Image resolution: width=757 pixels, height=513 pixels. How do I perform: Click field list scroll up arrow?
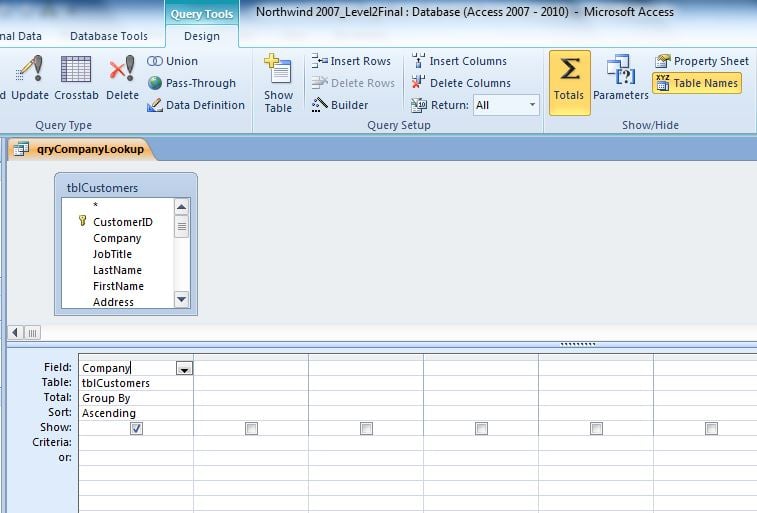[x=182, y=208]
